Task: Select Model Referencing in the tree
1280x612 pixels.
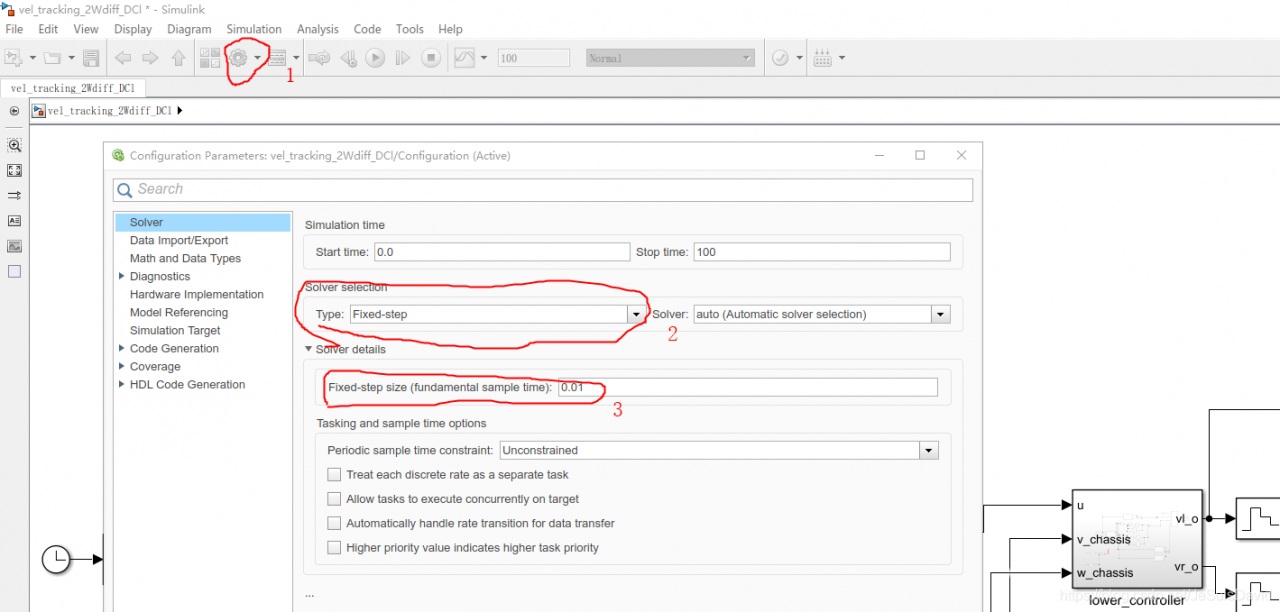Action: pos(179,312)
